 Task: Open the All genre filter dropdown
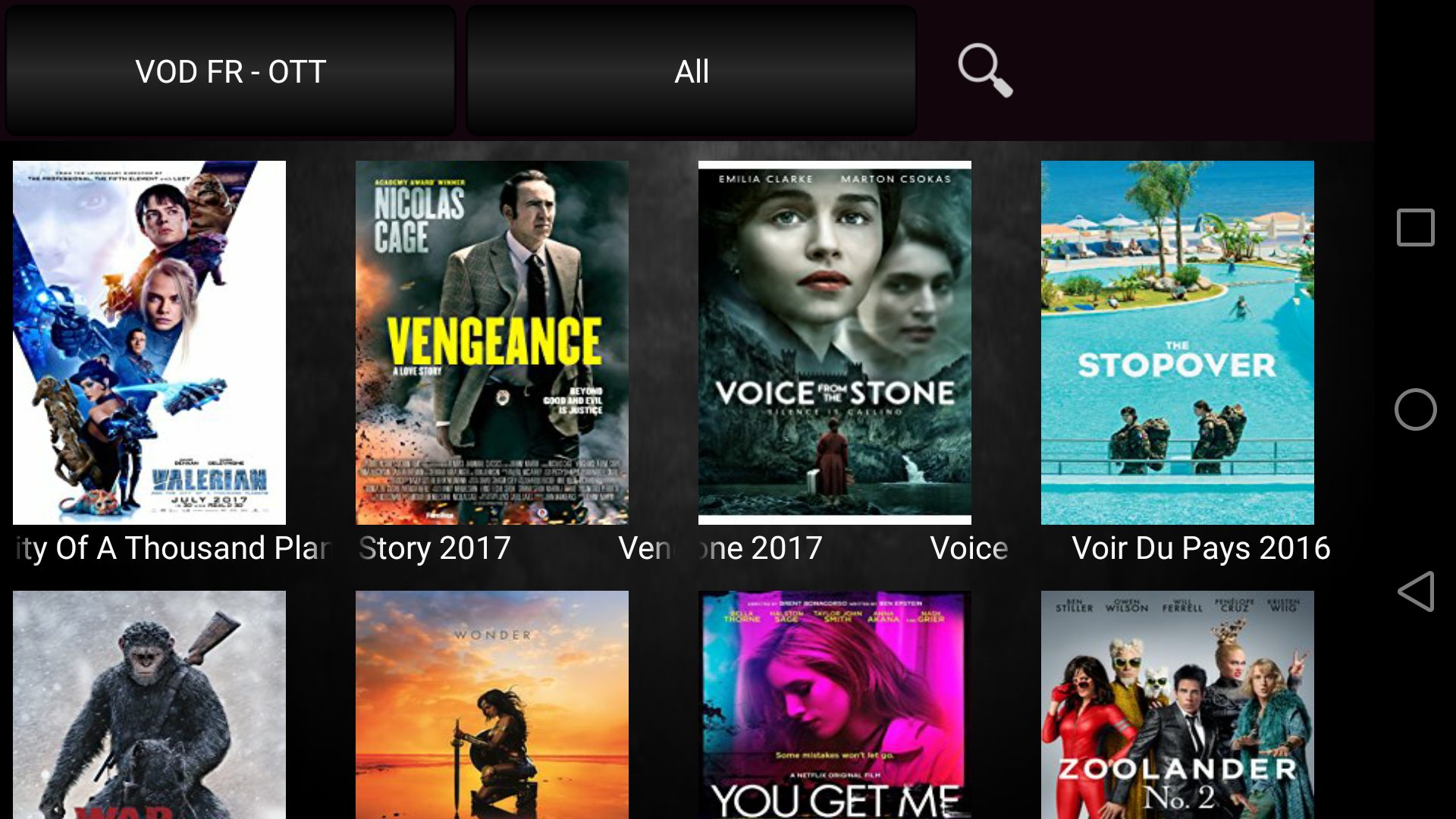pyautogui.click(x=692, y=71)
